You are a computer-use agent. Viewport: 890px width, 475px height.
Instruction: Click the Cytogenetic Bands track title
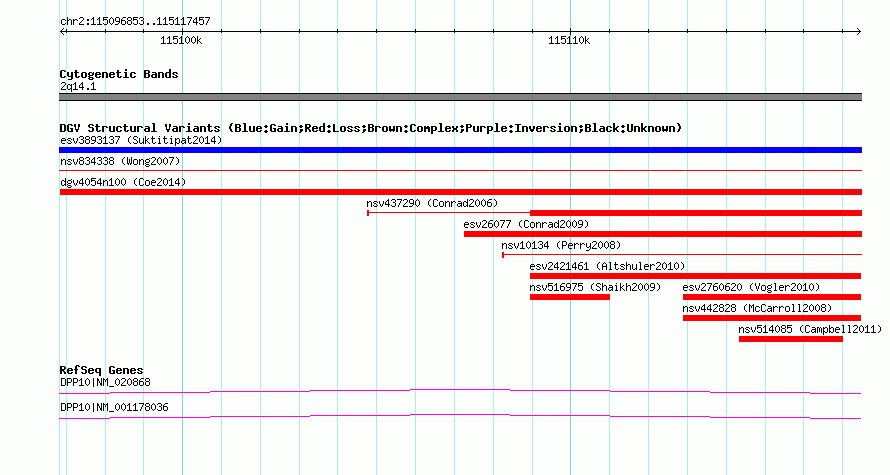tap(119, 74)
